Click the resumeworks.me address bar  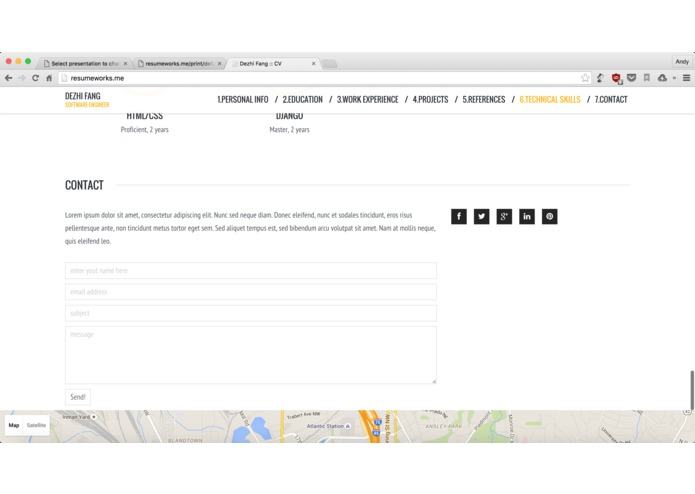click(x=324, y=78)
